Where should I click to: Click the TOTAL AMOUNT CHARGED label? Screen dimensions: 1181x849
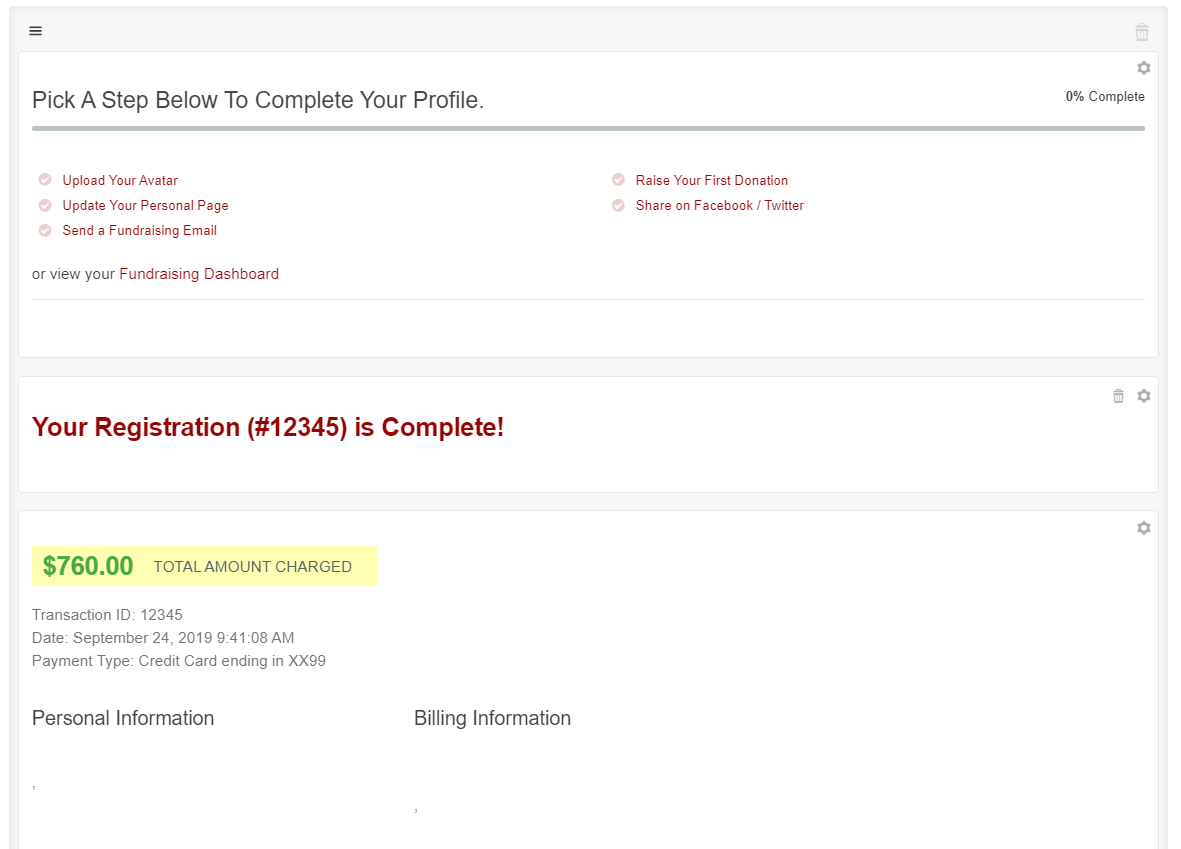click(252, 567)
